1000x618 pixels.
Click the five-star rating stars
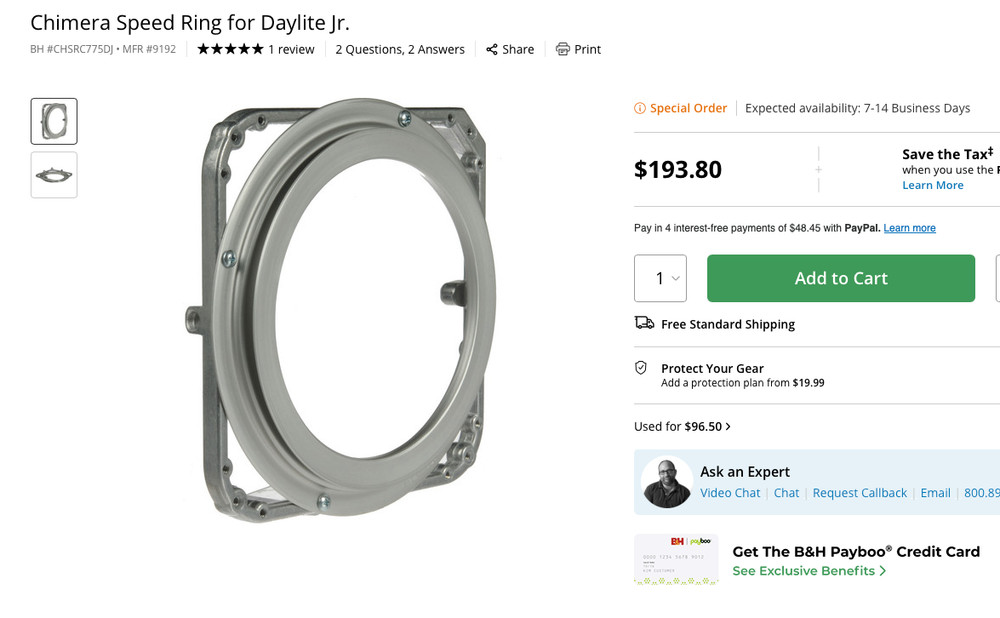(228, 48)
